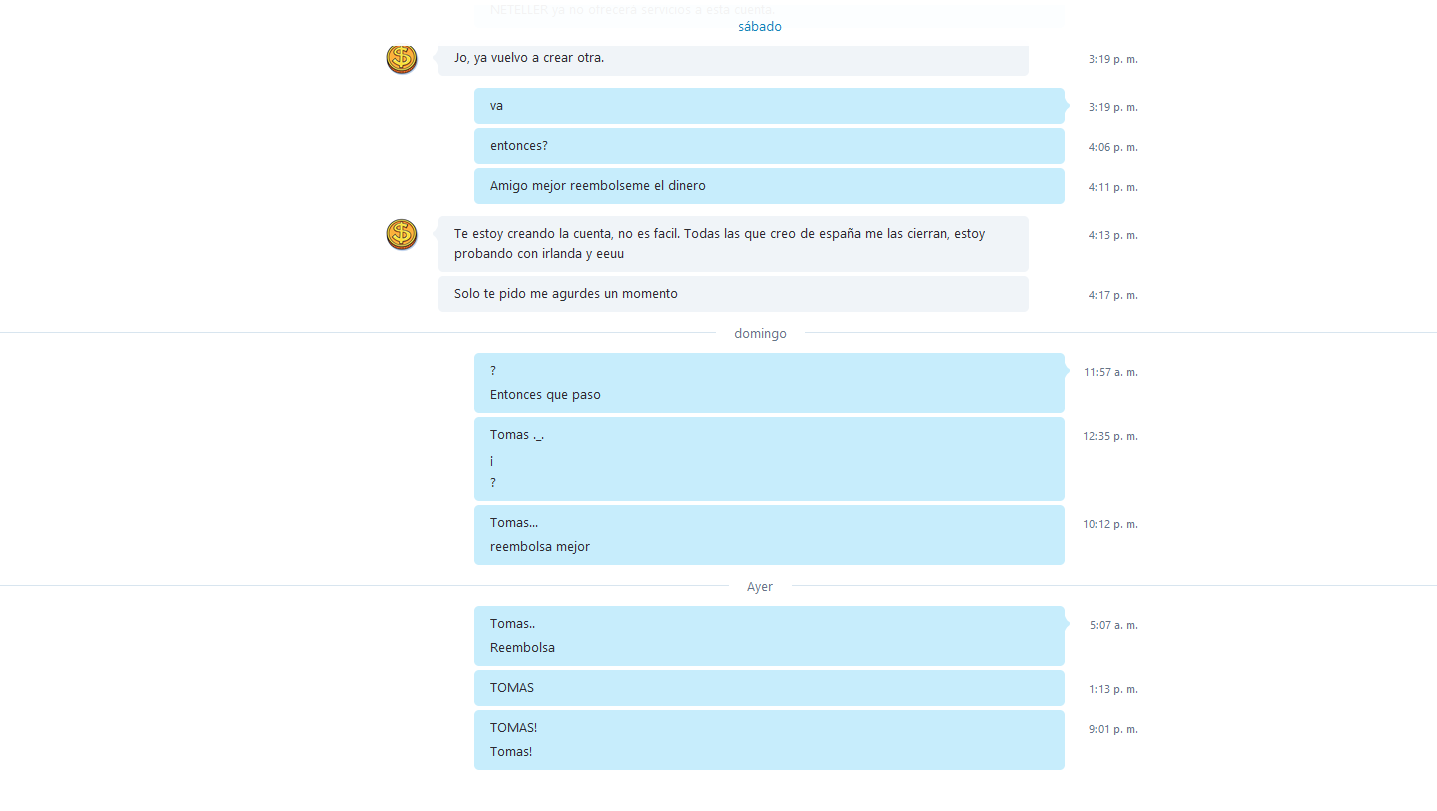Viewport: 1437px width, 811px height.
Task: Click the 'Amigo mejor reembolseme el dinero' message
Action: coord(769,186)
